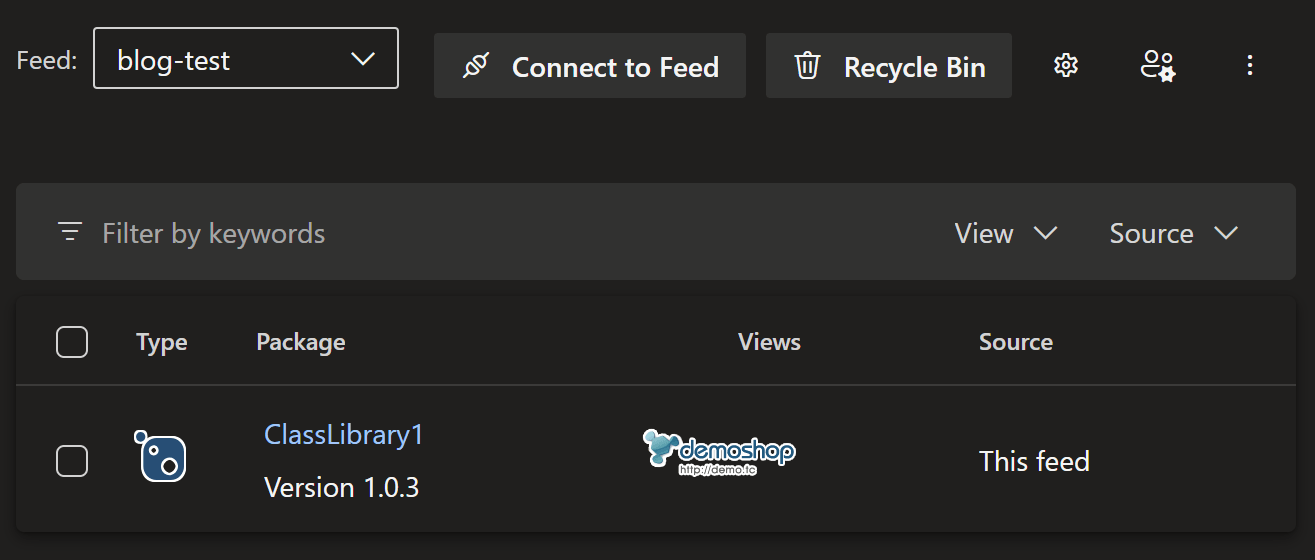Click the NuGet package type icon
This screenshot has height=560, width=1315.
tap(160, 456)
